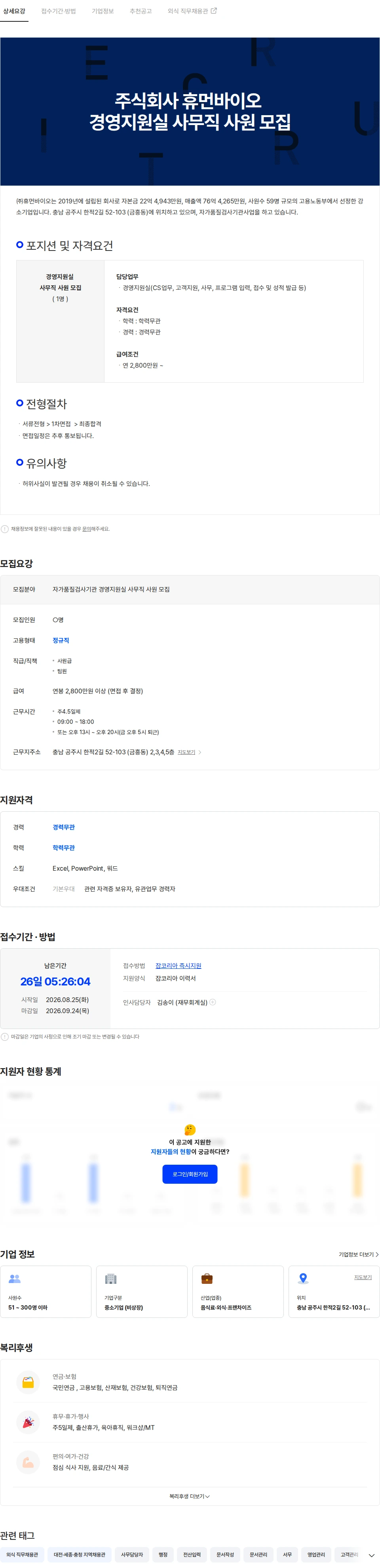380x1568 pixels.
Task: Select the 상세요강 tab
Action: [x=14, y=11]
